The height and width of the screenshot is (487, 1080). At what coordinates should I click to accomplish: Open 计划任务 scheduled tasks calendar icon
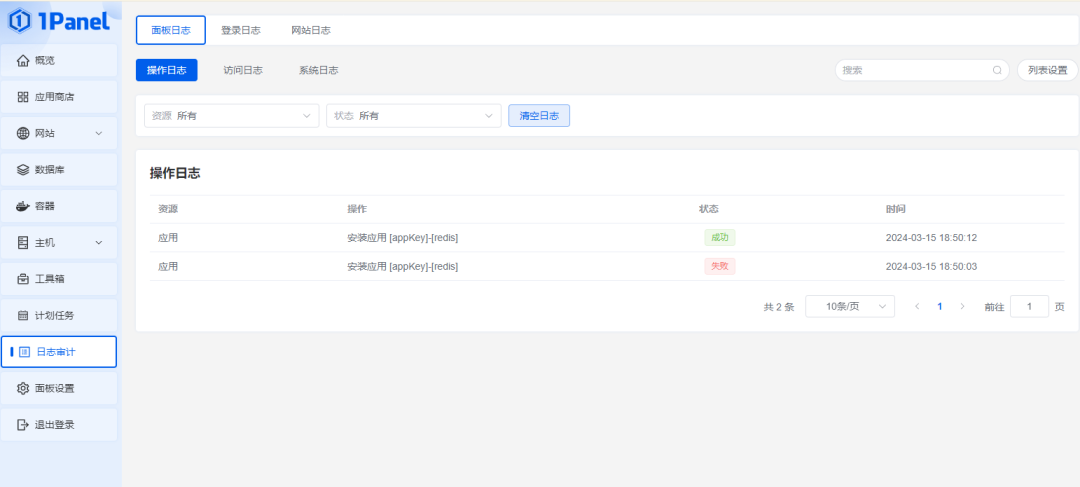[23, 315]
